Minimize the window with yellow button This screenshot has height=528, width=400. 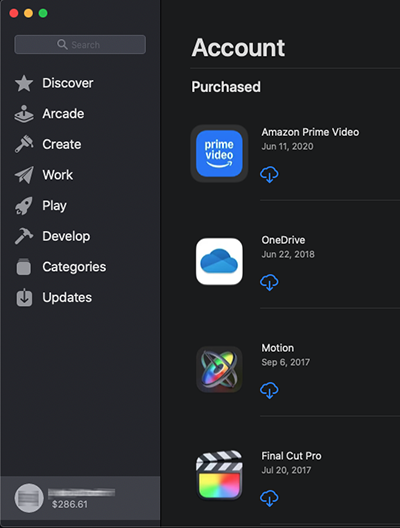point(28,13)
